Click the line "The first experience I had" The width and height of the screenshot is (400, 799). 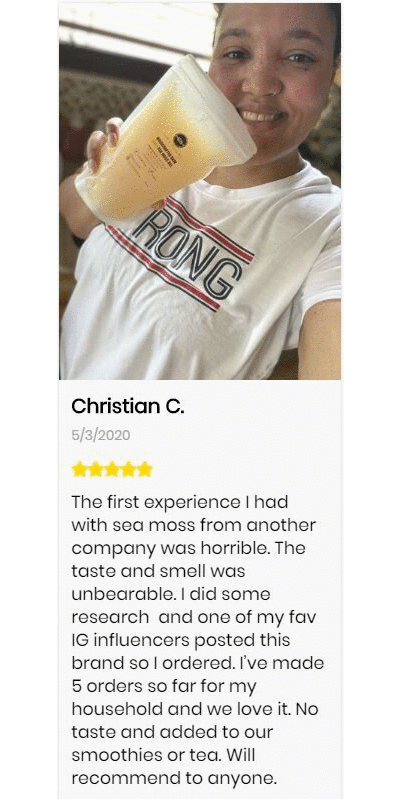tap(180, 502)
